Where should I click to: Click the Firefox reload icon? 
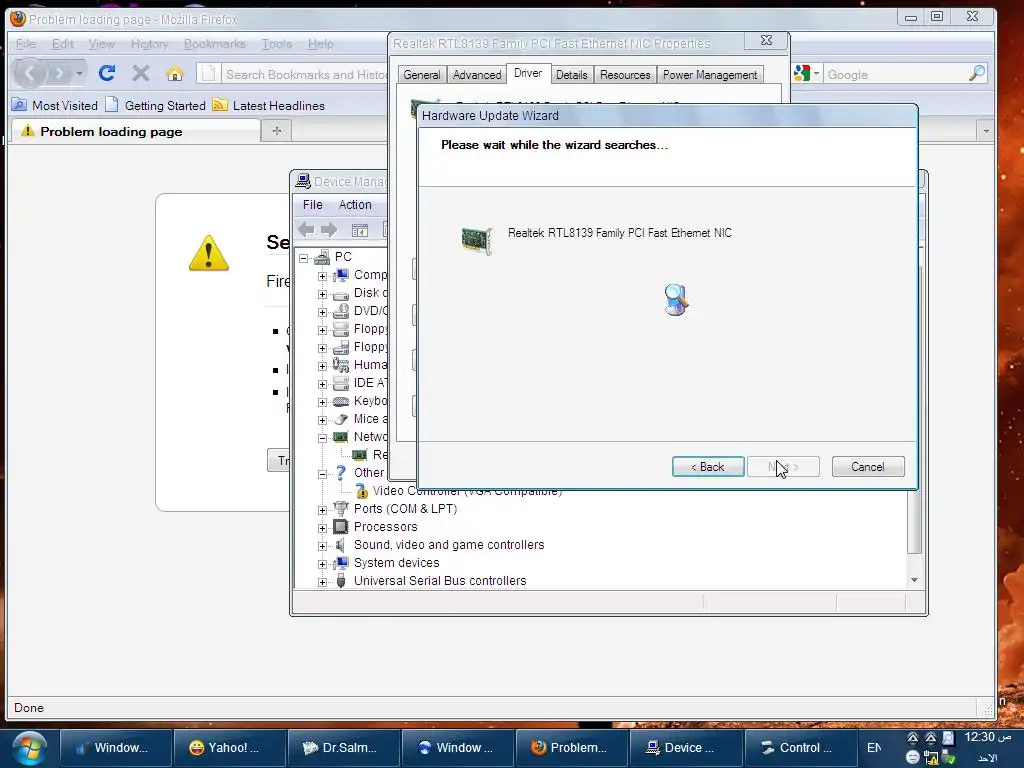[x=107, y=73]
